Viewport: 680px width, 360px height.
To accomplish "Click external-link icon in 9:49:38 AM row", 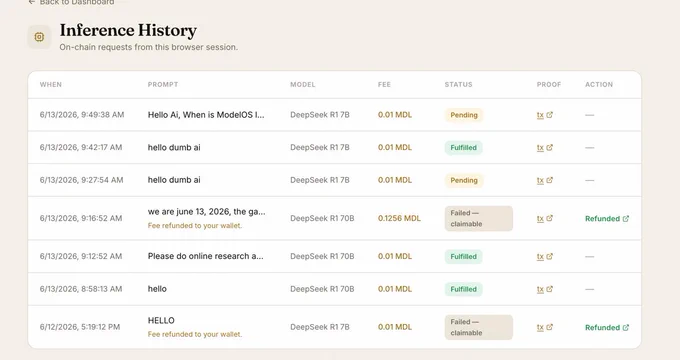I will pos(549,115).
